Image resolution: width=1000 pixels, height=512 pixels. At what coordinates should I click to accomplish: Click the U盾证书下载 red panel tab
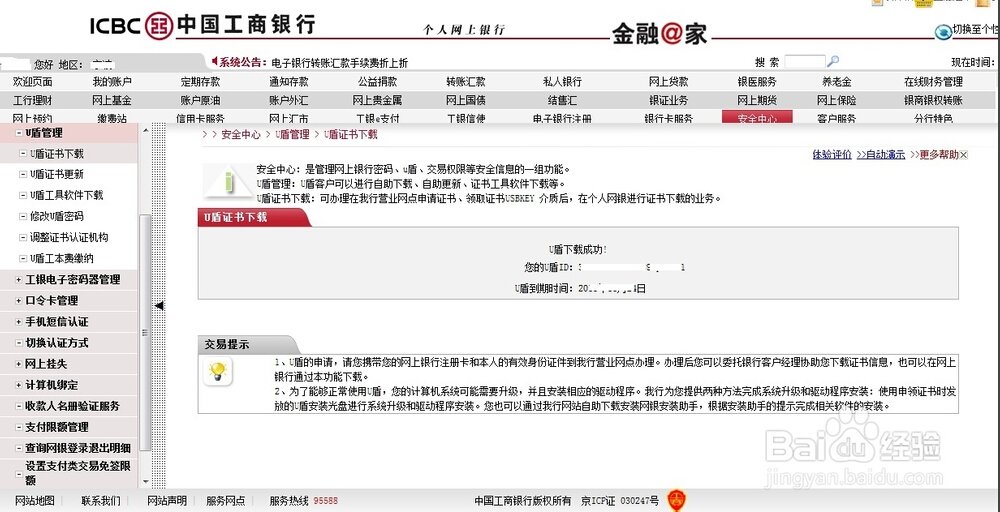coord(253,217)
